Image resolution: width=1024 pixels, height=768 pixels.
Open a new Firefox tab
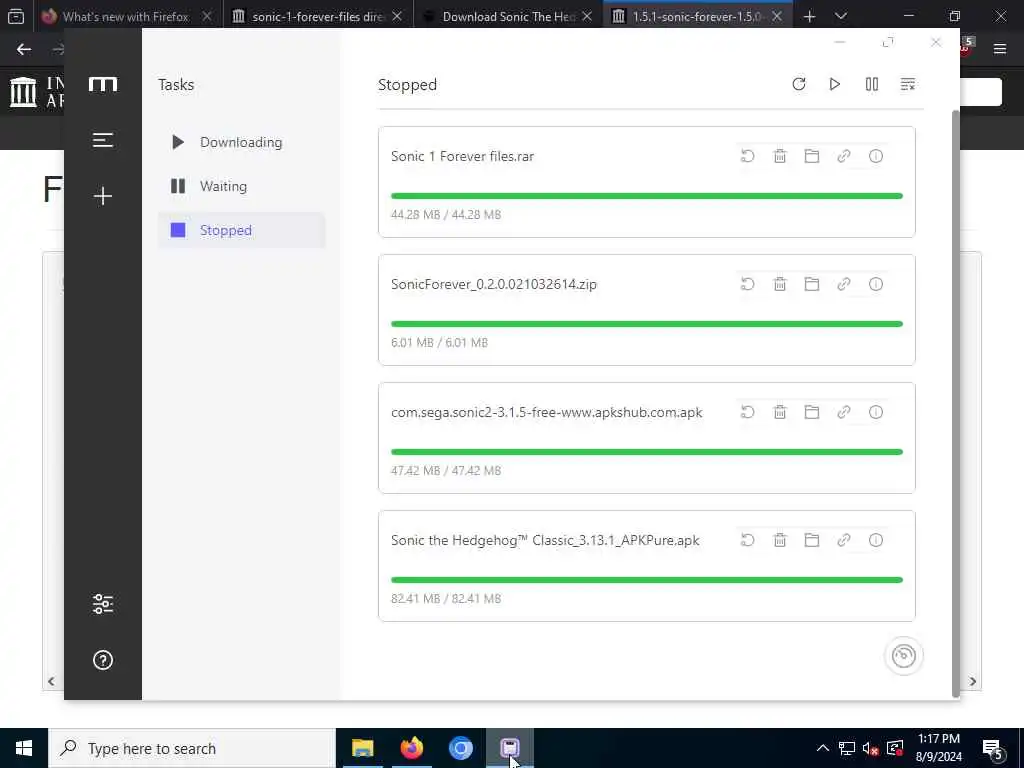click(810, 16)
